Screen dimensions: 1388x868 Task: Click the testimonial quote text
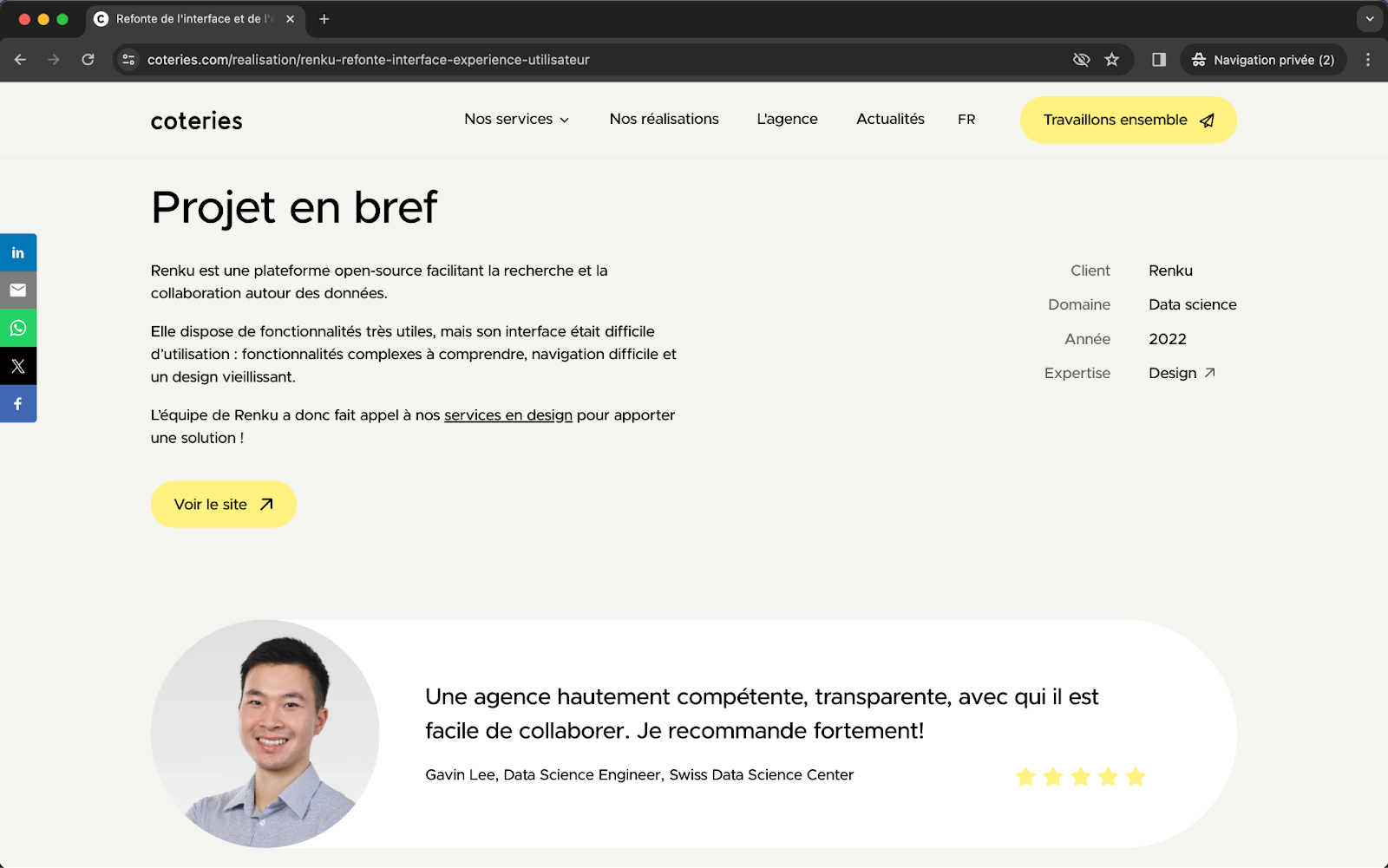[x=762, y=714]
